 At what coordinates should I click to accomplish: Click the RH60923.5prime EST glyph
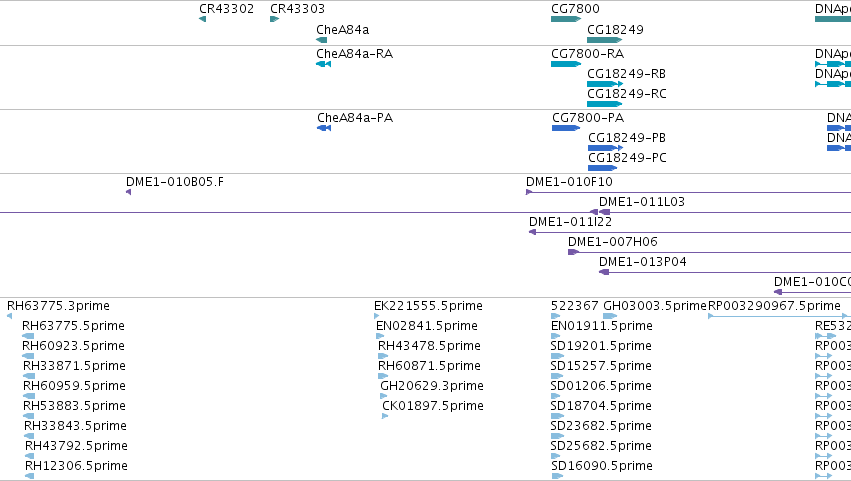pyautogui.click(x=28, y=357)
